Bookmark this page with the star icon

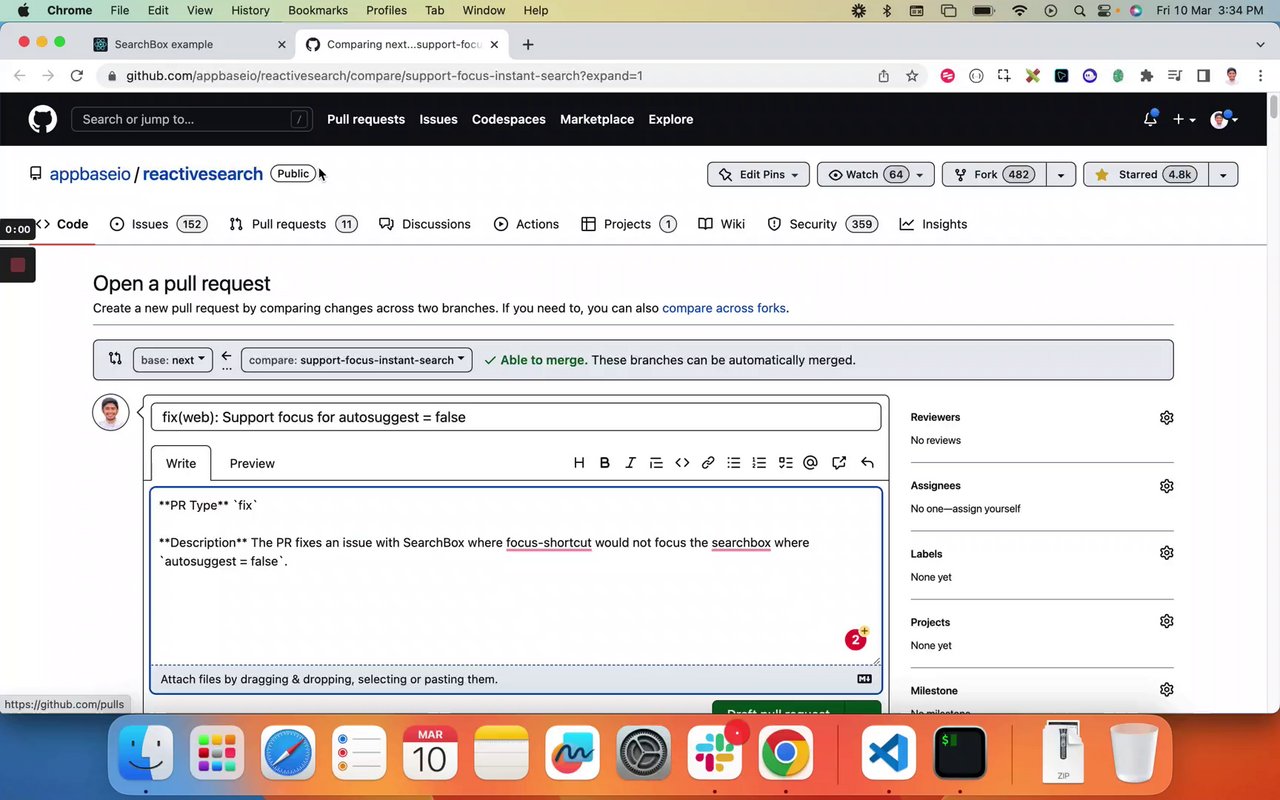912,75
